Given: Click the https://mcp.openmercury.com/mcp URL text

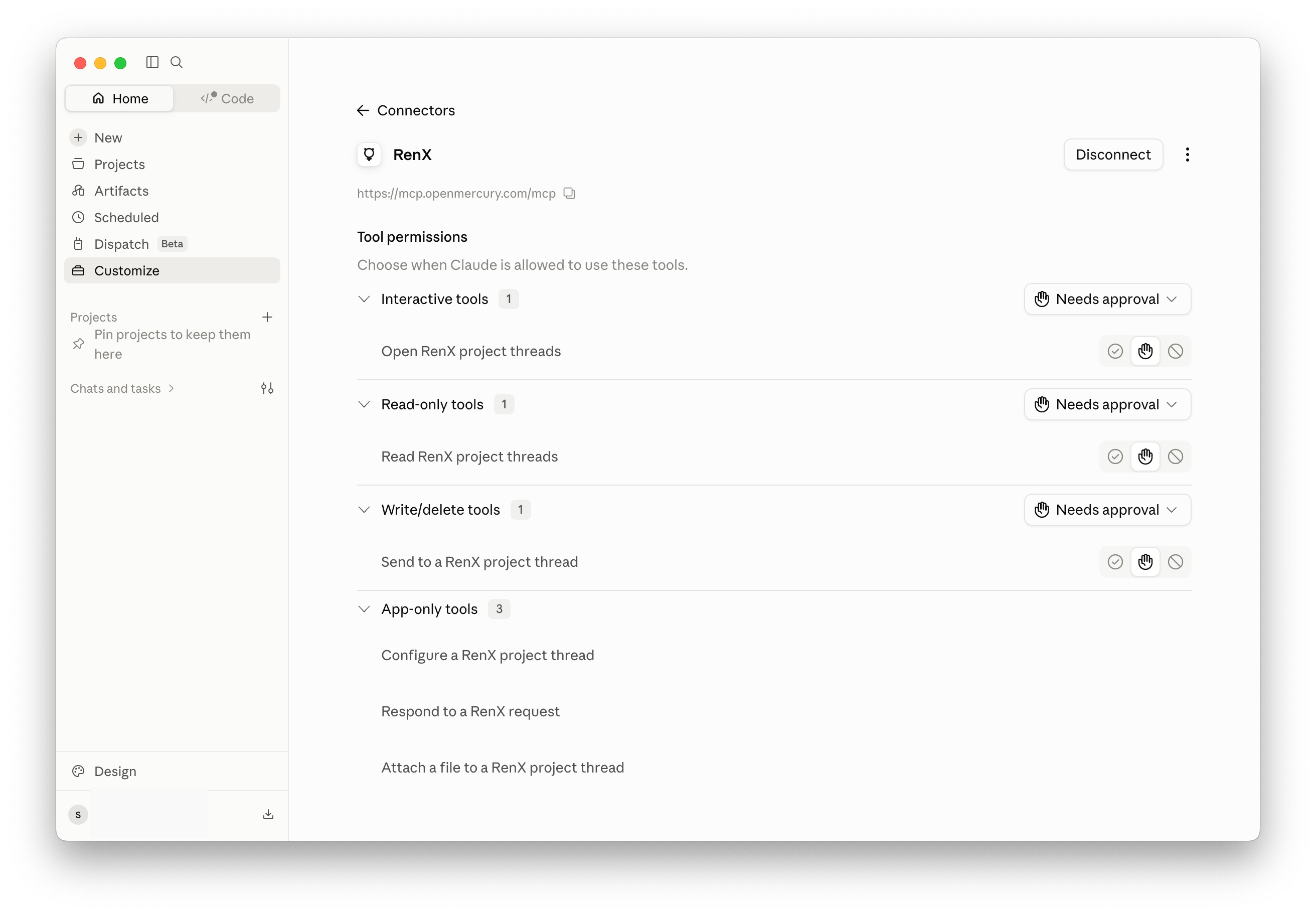Looking at the screenshot, I should coord(456,193).
